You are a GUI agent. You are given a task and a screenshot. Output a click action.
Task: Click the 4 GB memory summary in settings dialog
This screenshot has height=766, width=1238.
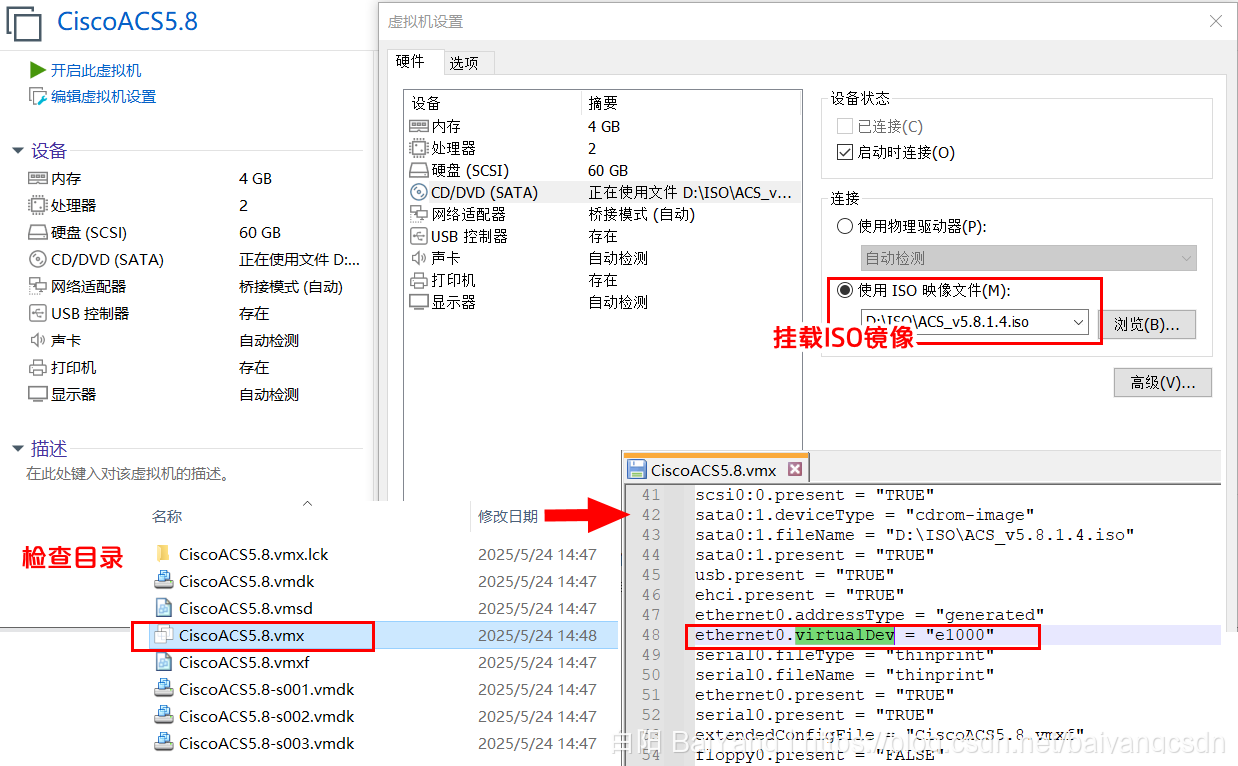pos(604,126)
